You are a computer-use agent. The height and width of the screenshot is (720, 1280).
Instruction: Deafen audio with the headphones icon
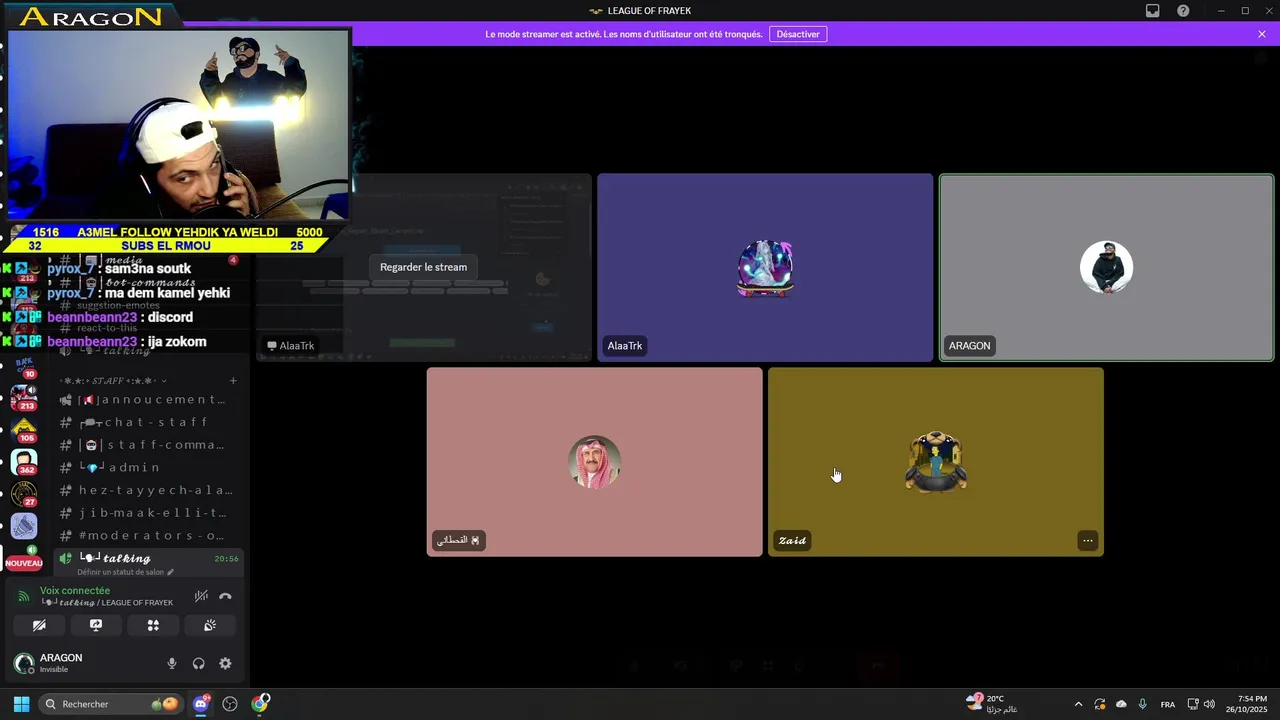click(x=199, y=663)
